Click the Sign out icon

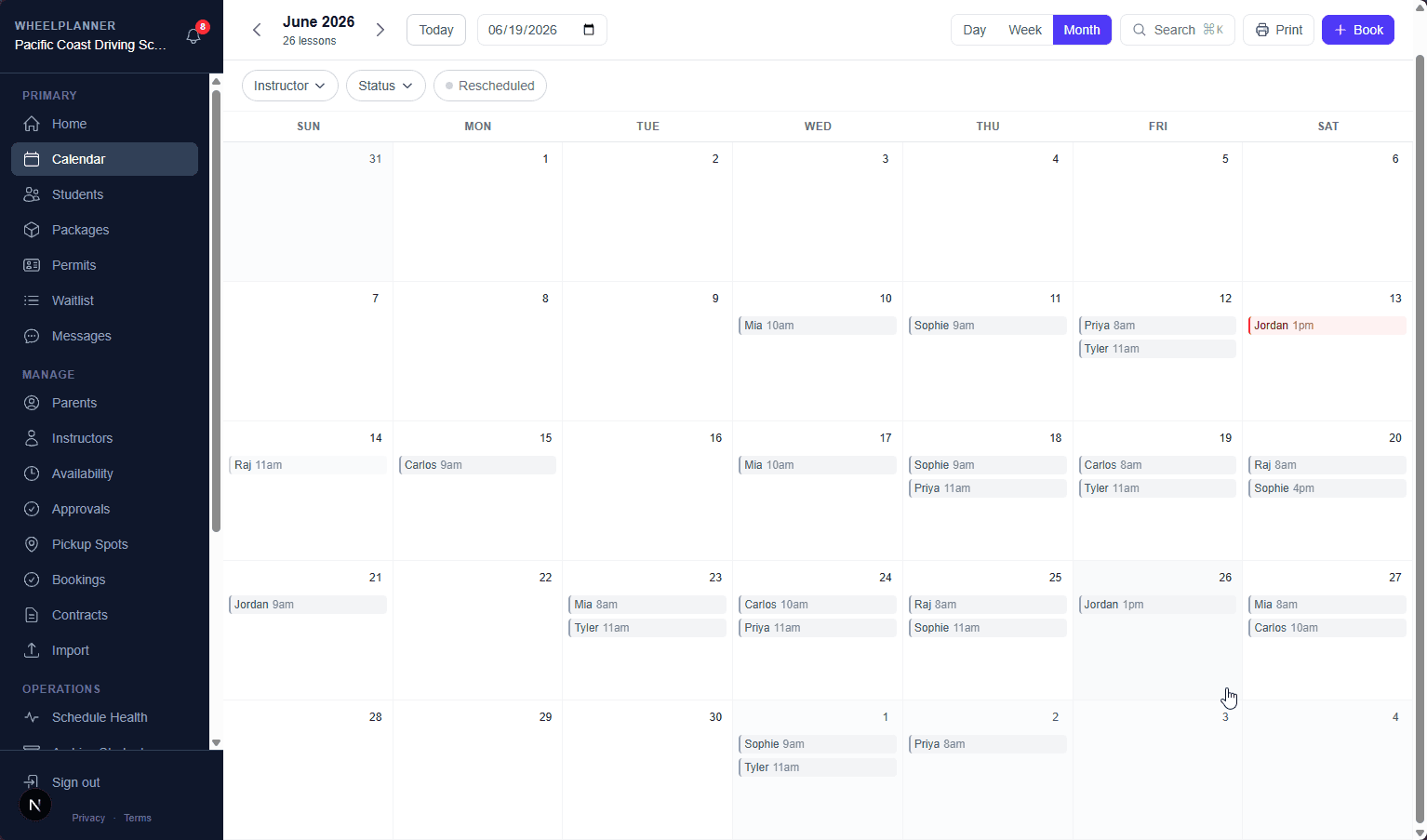point(32,781)
